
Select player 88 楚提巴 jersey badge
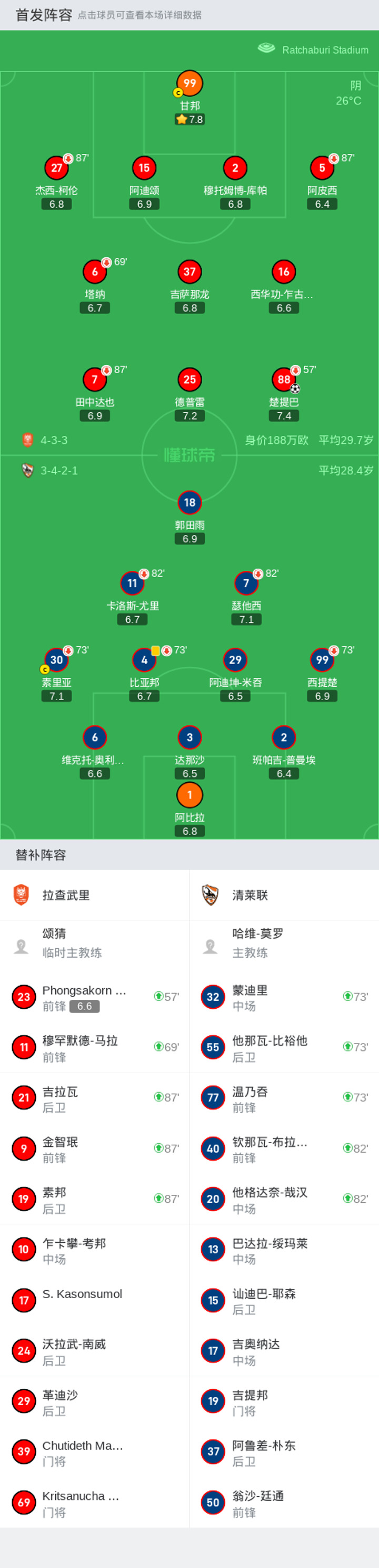(x=284, y=379)
